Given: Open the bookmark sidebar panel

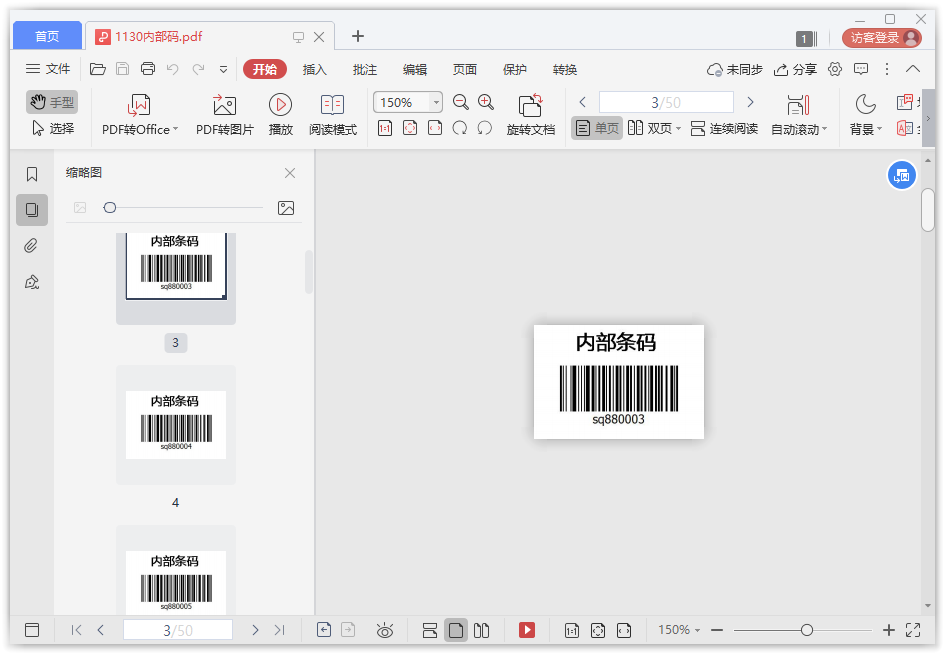Looking at the screenshot, I should pyautogui.click(x=32, y=174).
